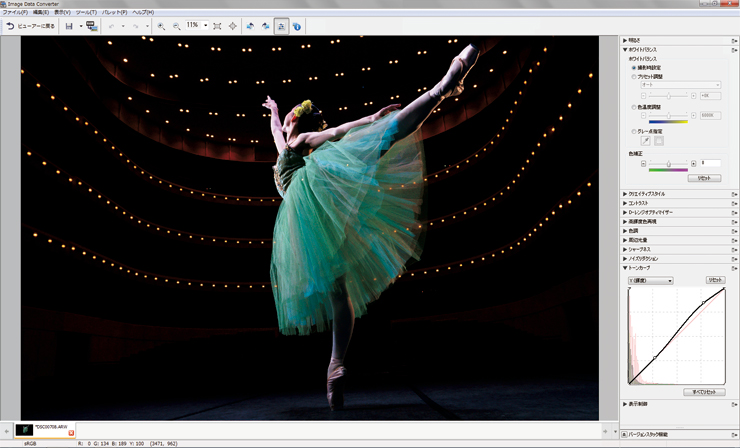Click the save floppy disk icon
This screenshot has width=740, height=448.
[x=69, y=26]
